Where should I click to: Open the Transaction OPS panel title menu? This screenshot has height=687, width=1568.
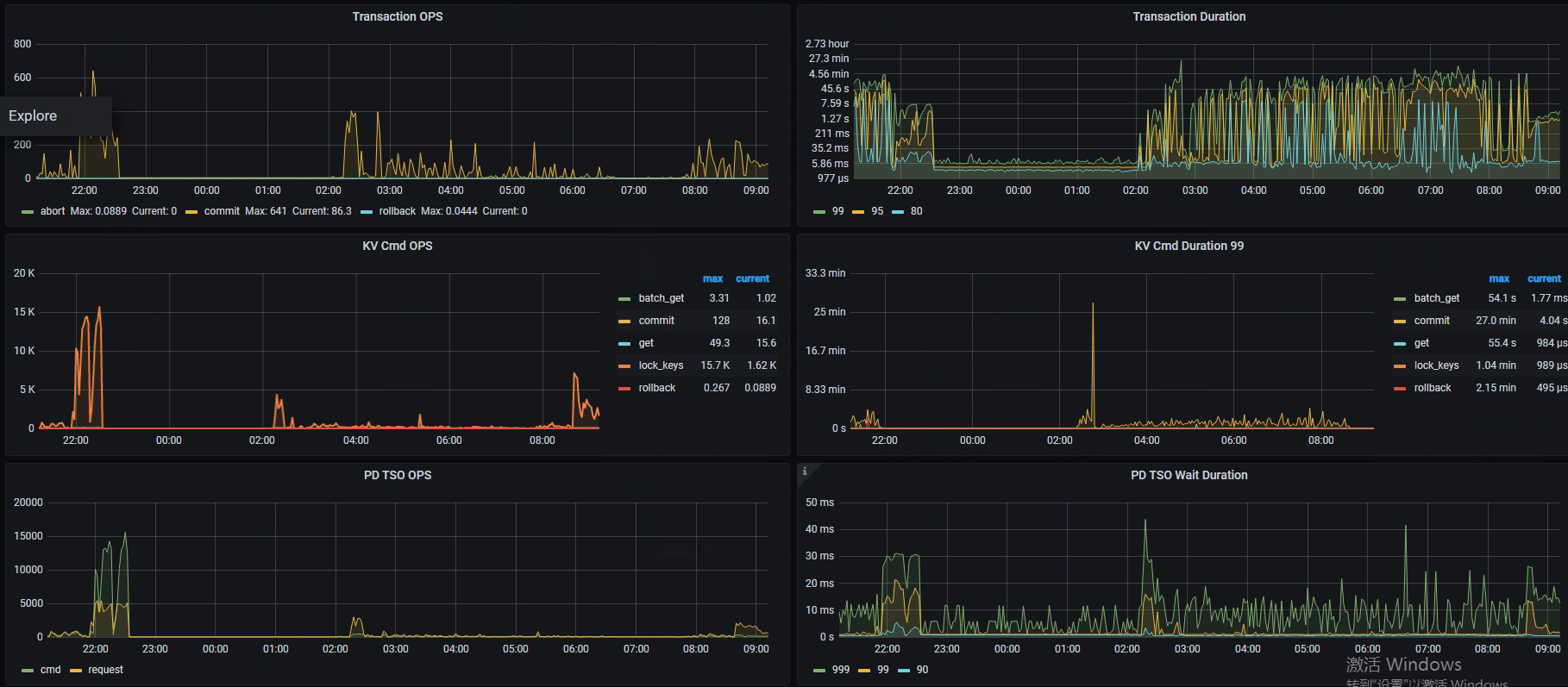coord(397,16)
